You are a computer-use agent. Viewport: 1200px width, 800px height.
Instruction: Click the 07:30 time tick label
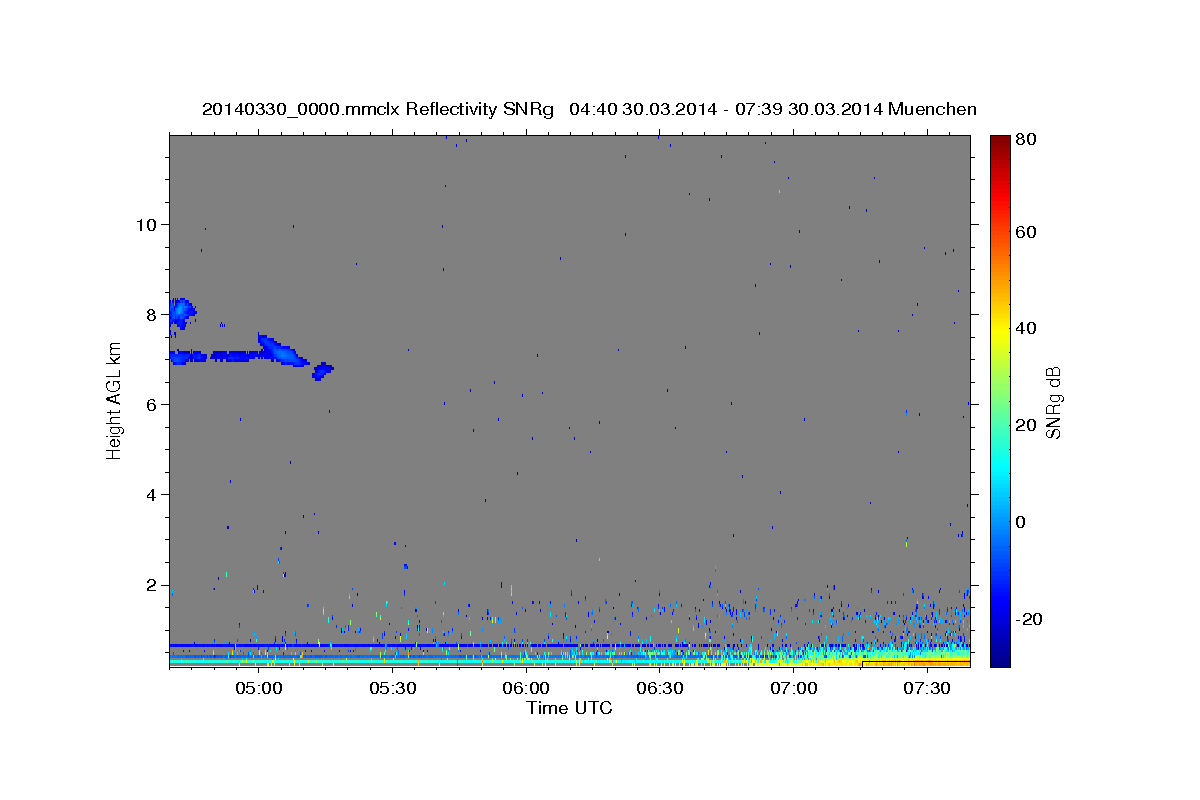pyautogui.click(x=927, y=689)
